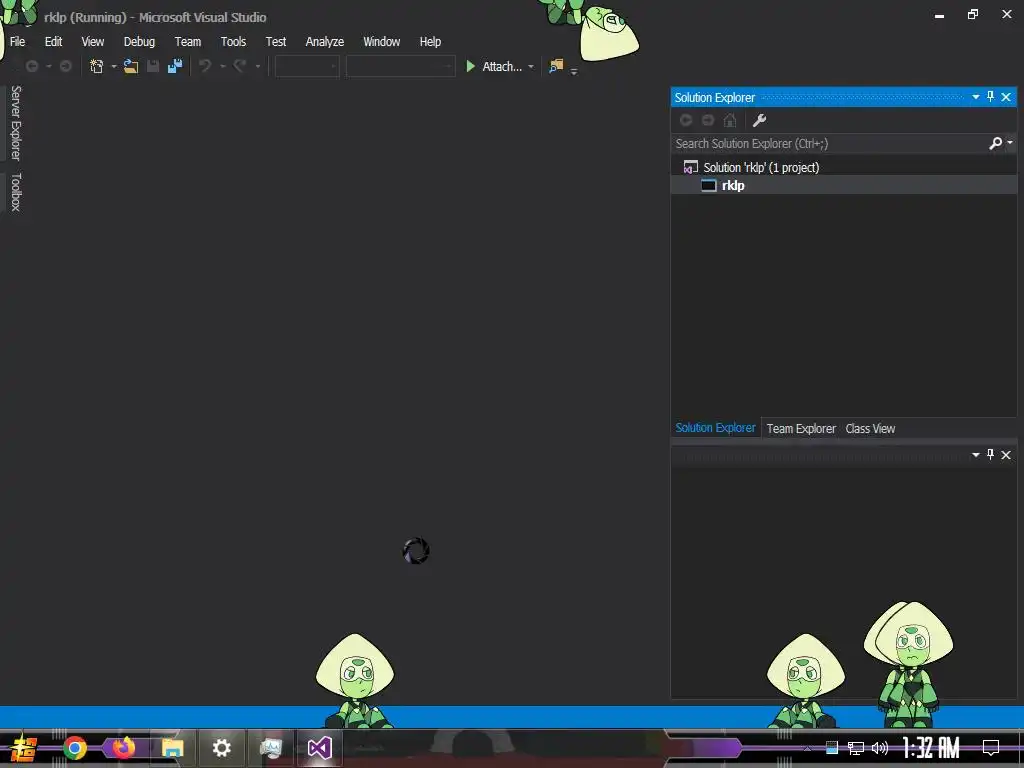This screenshot has width=1024, height=768.
Task: Open lower panel window position dropdown
Action: (976, 455)
